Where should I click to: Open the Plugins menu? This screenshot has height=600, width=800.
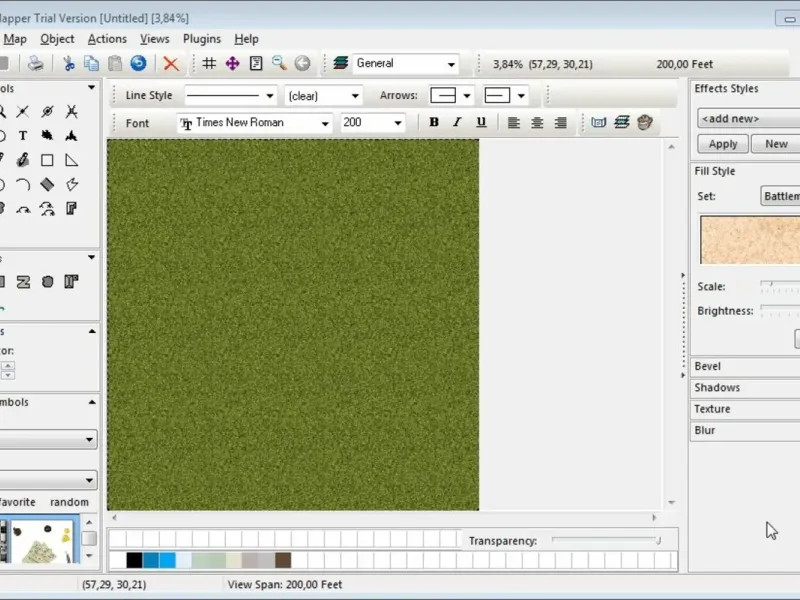tap(202, 39)
